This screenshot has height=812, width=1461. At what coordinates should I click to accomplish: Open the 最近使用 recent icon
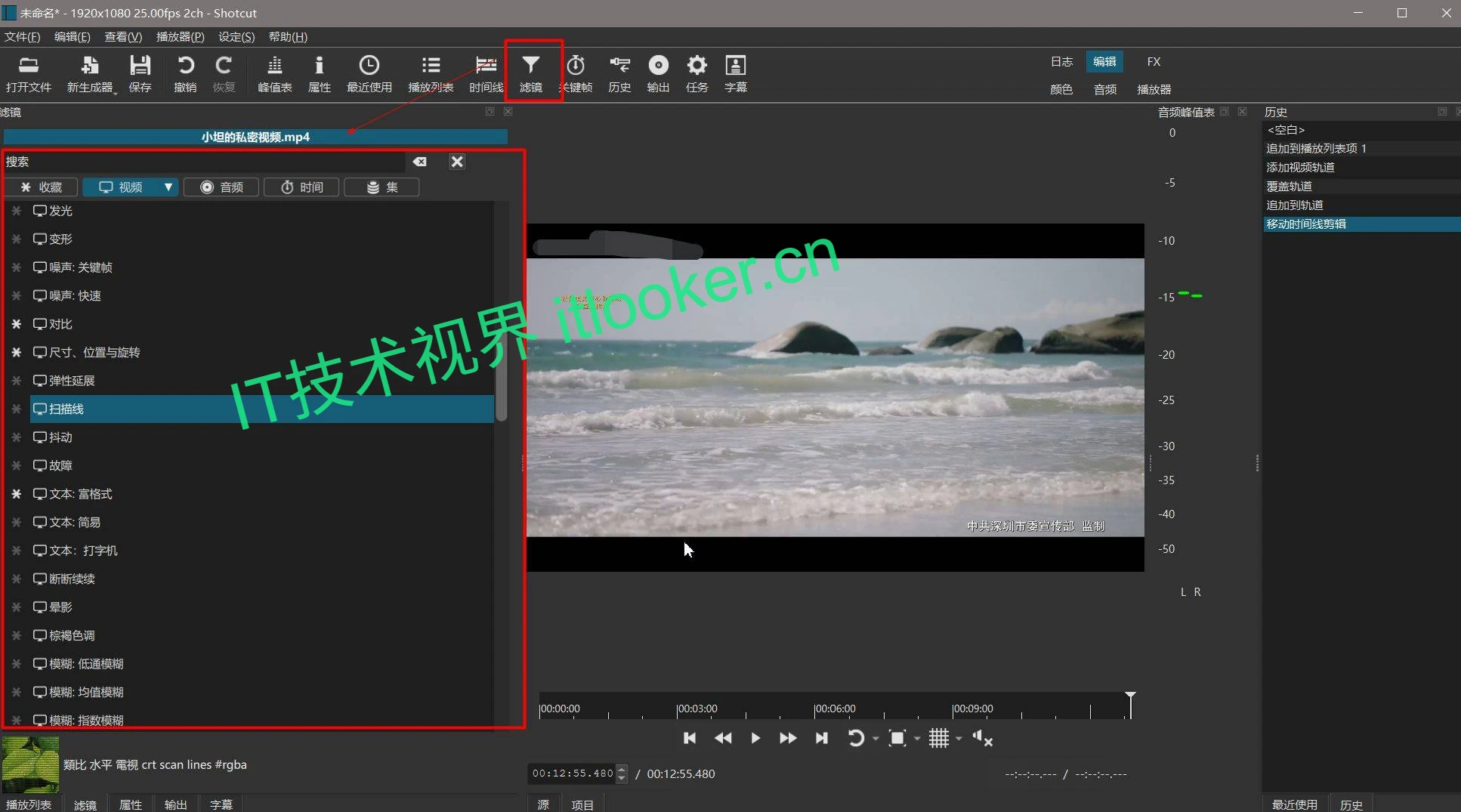tap(369, 74)
